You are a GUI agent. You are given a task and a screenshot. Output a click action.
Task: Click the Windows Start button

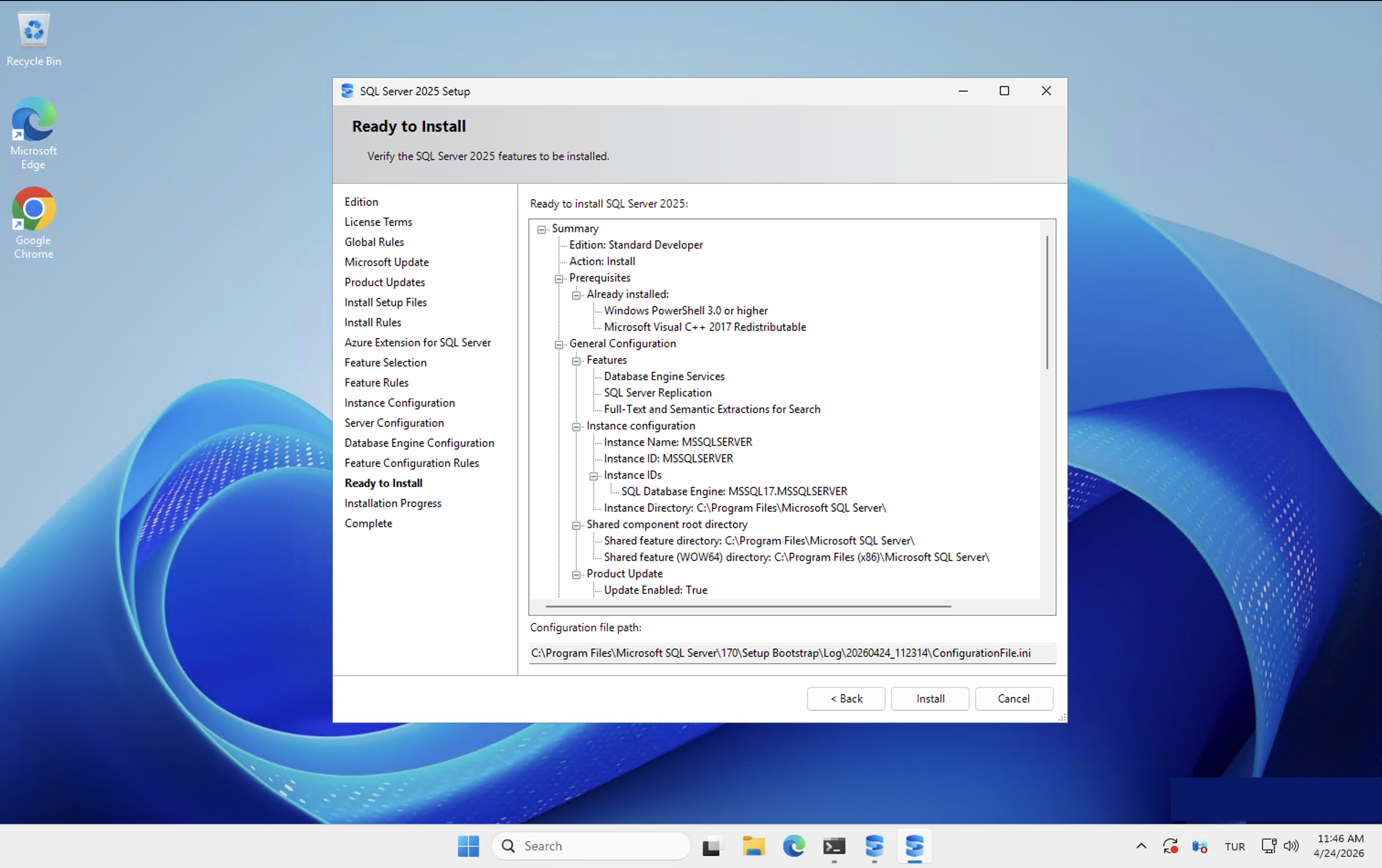468,846
